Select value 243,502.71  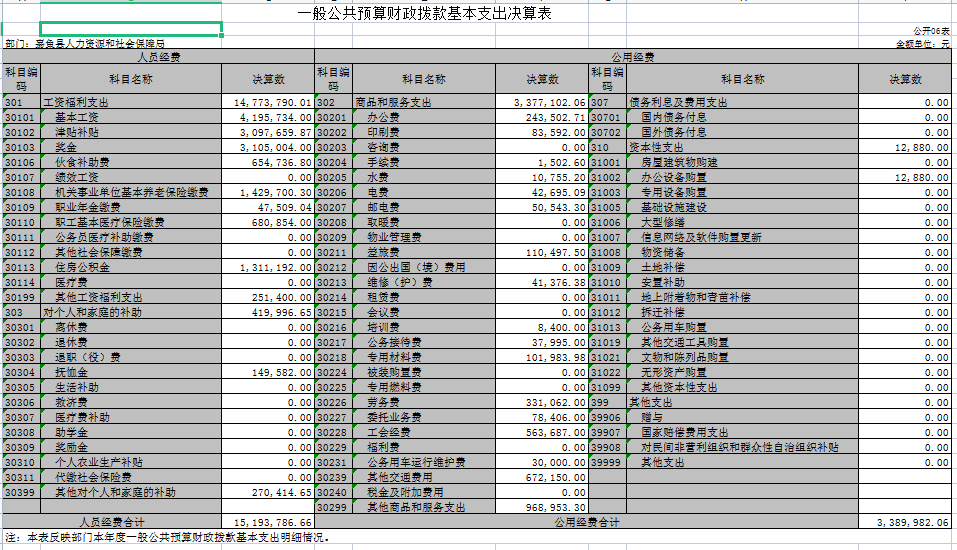[x=542, y=117]
